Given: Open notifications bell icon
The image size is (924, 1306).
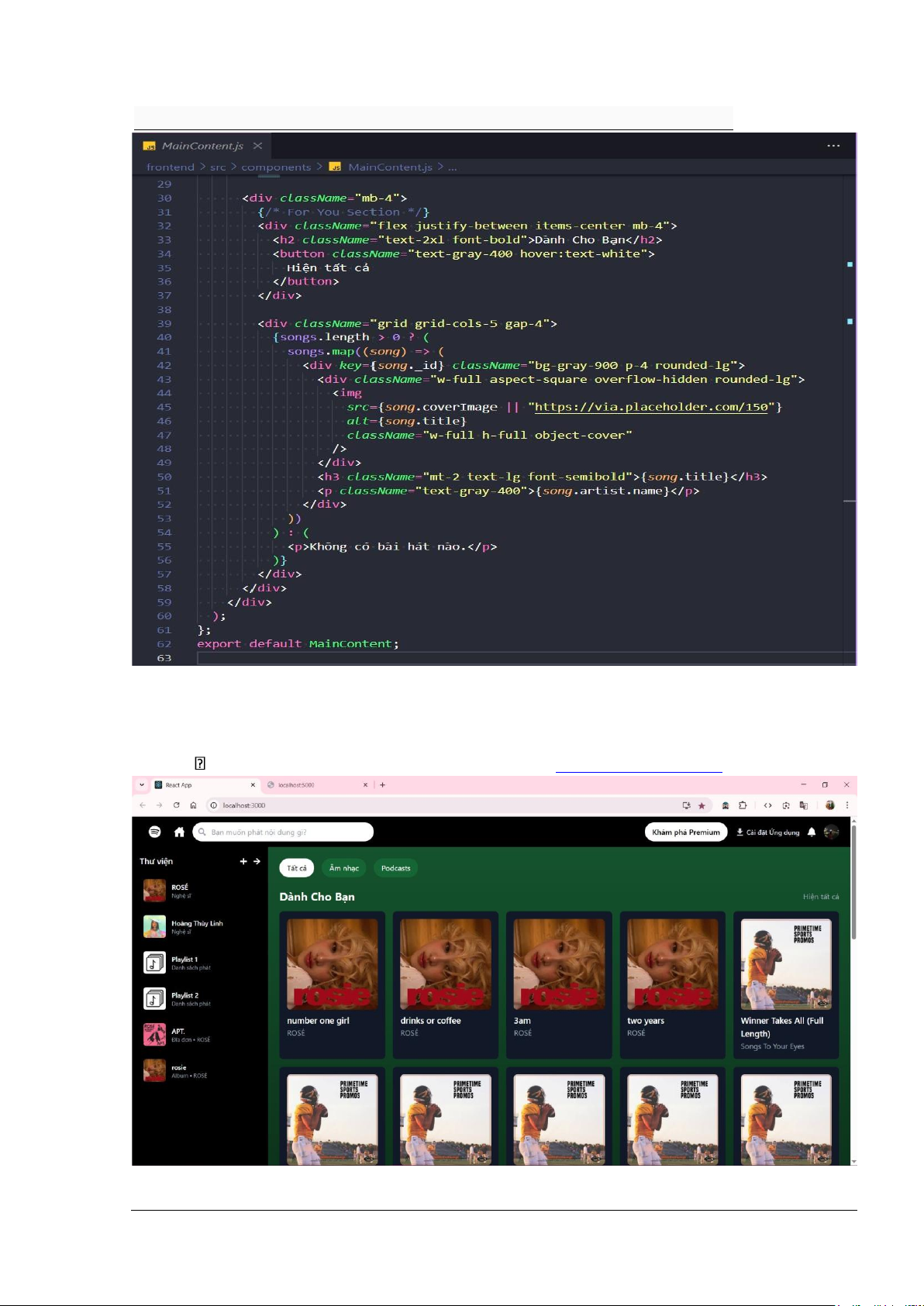Looking at the screenshot, I should tap(812, 832).
